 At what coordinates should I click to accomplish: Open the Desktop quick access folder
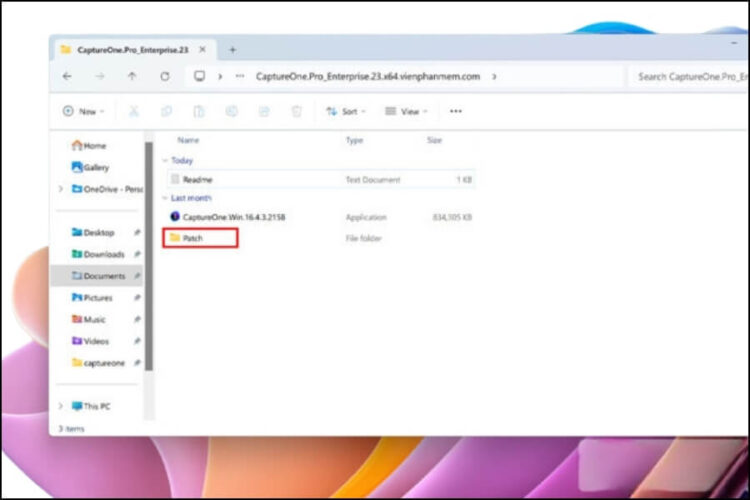93,233
